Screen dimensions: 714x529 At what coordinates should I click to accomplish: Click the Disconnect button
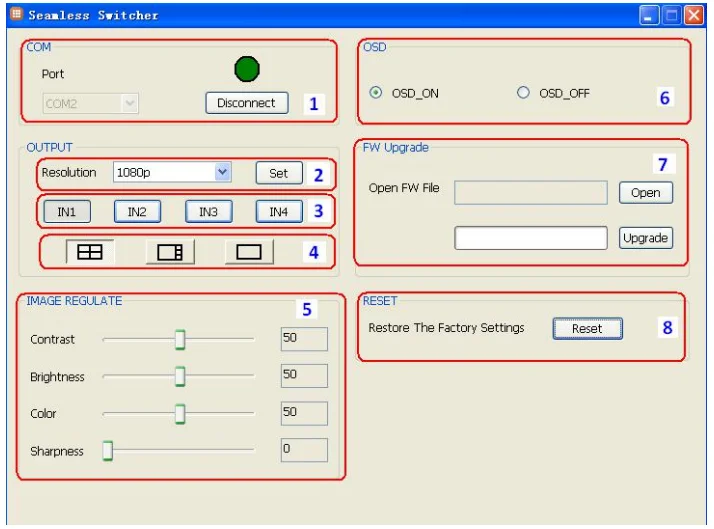click(246, 103)
